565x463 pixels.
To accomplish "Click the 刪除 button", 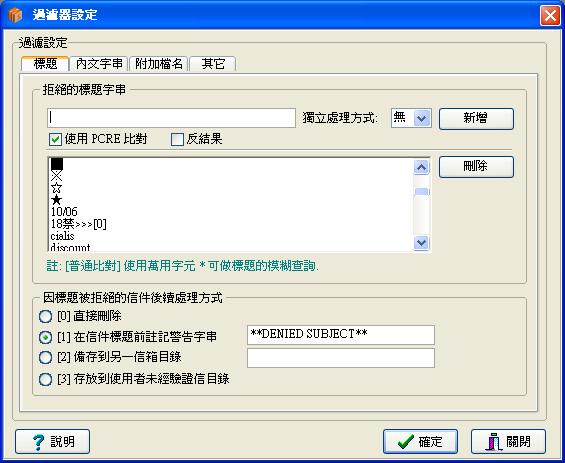I will pyautogui.click(x=476, y=166).
